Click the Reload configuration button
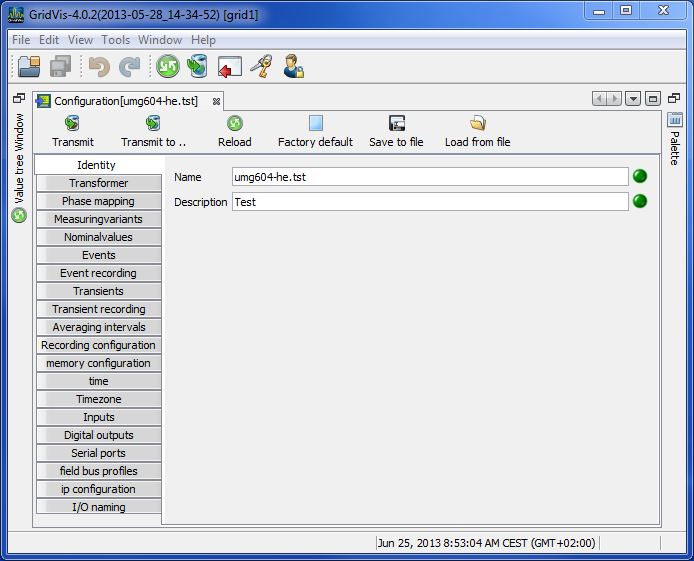Viewport: 694px width, 561px height. (x=234, y=131)
